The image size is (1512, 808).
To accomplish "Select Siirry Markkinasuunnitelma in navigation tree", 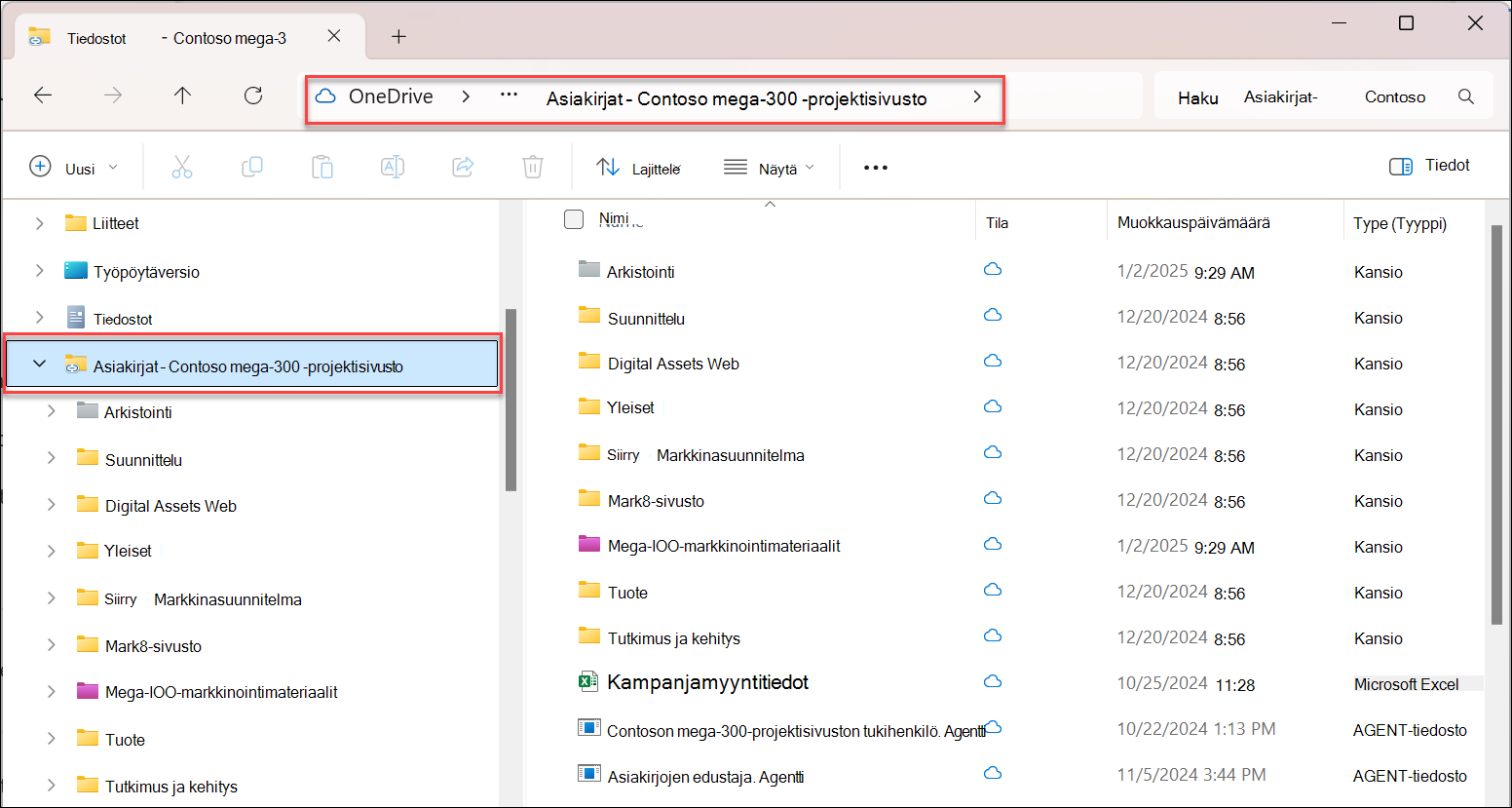I will click(203, 599).
